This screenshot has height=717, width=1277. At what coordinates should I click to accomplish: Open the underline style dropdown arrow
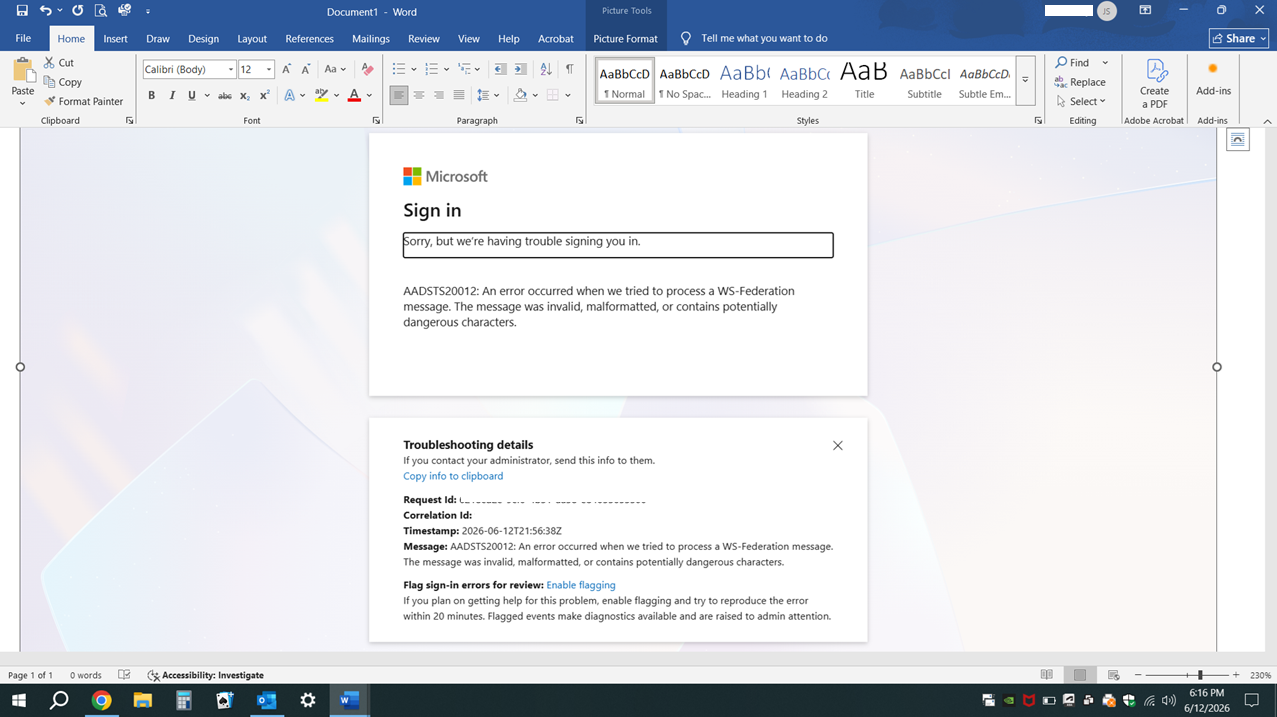207,96
